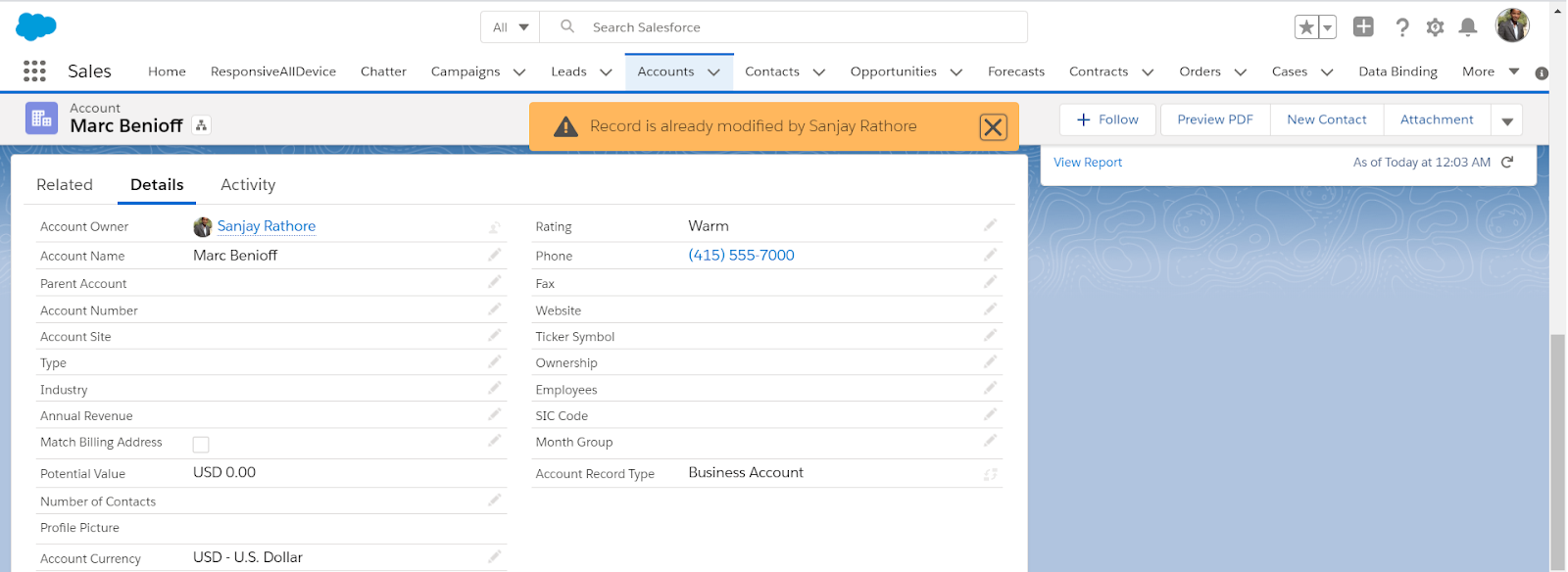Expand the Contracts nav dropdown chevron
Screen dimensions: 1568x572
pyautogui.click(x=1148, y=71)
